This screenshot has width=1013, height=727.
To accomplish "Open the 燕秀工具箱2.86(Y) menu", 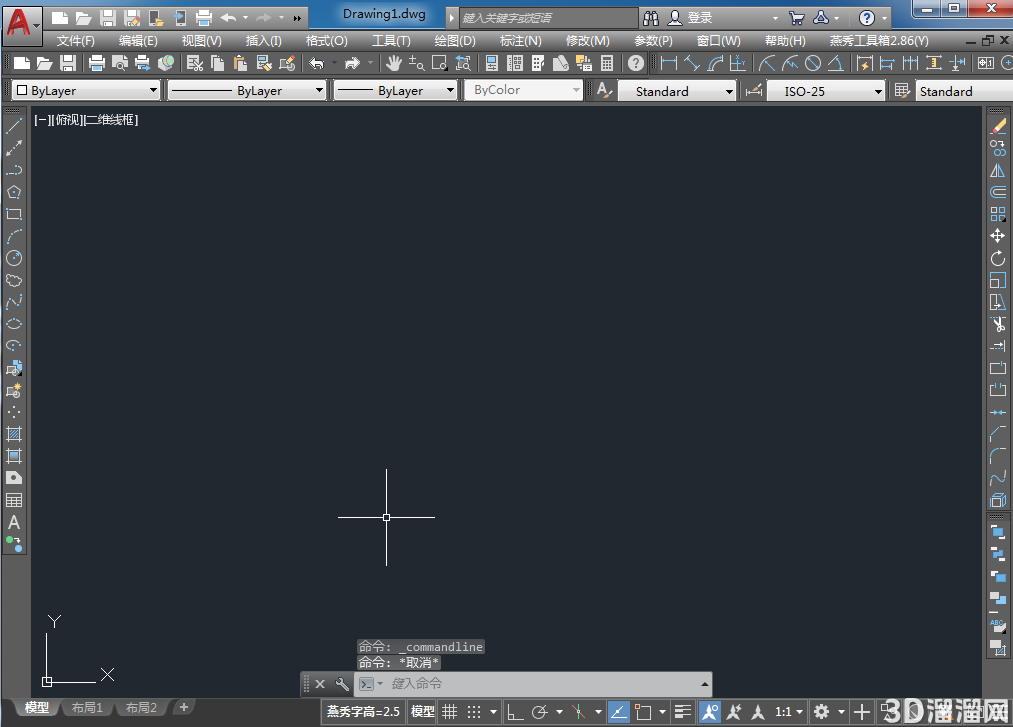I will click(x=879, y=41).
